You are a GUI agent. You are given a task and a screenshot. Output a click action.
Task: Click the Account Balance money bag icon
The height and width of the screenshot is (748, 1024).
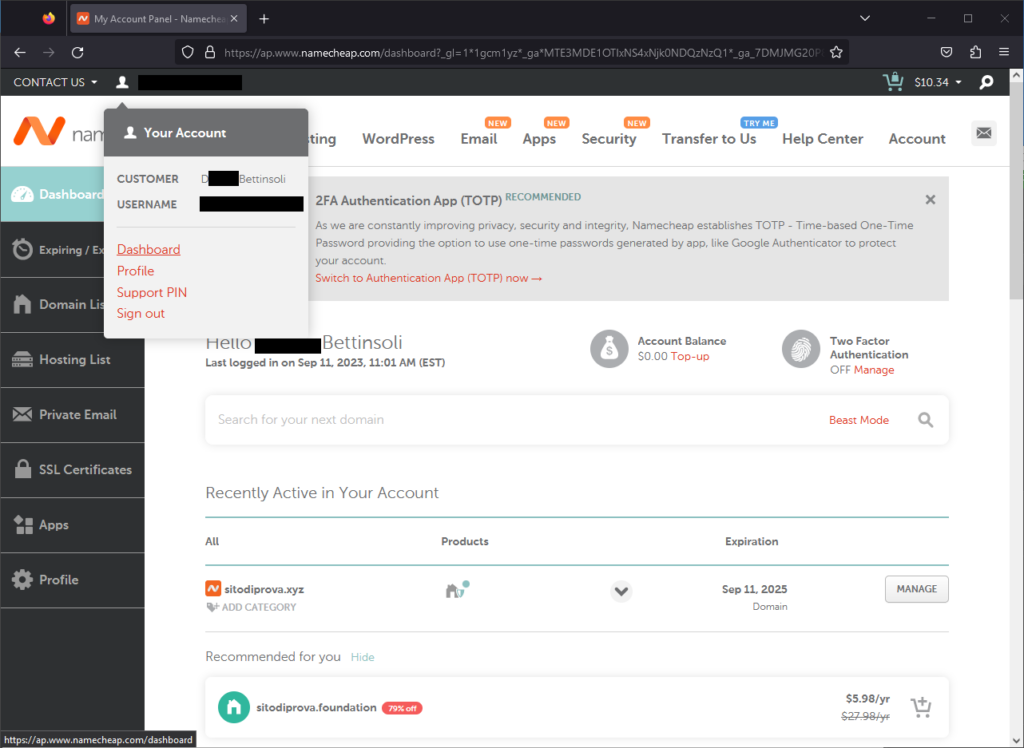click(609, 349)
